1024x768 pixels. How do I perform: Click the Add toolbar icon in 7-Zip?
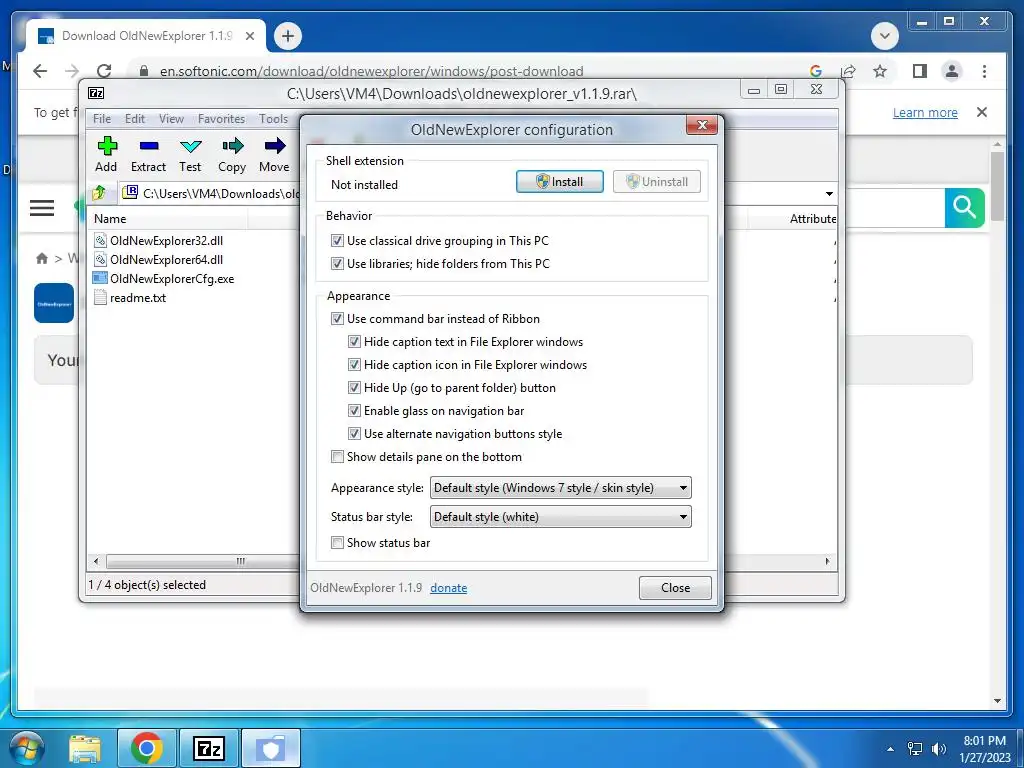[x=107, y=146]
